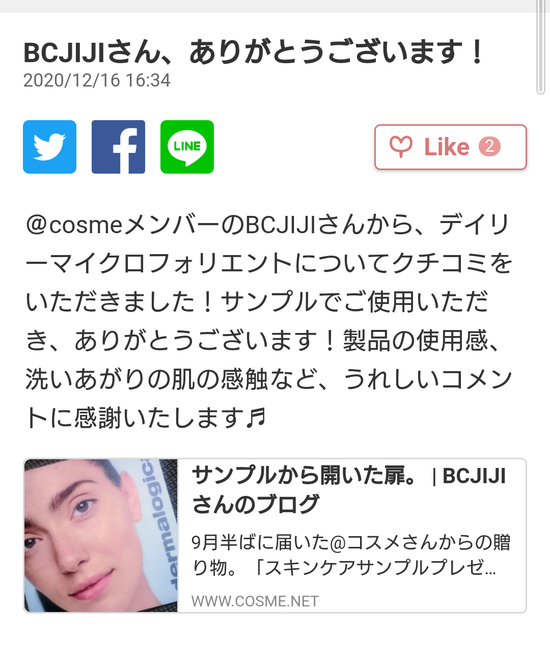
Task: Click the musical note symbol ending the paragraph
Action: [256, 417]
